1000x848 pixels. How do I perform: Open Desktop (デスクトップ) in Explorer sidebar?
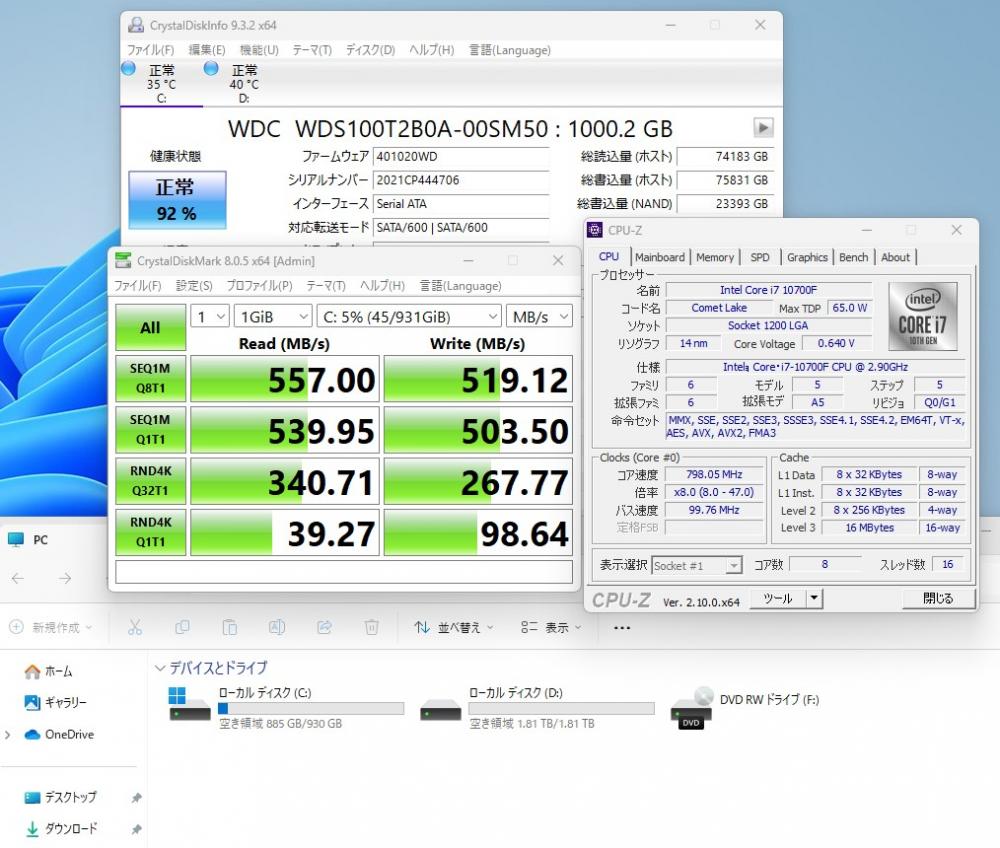click(x=61, y=797)
